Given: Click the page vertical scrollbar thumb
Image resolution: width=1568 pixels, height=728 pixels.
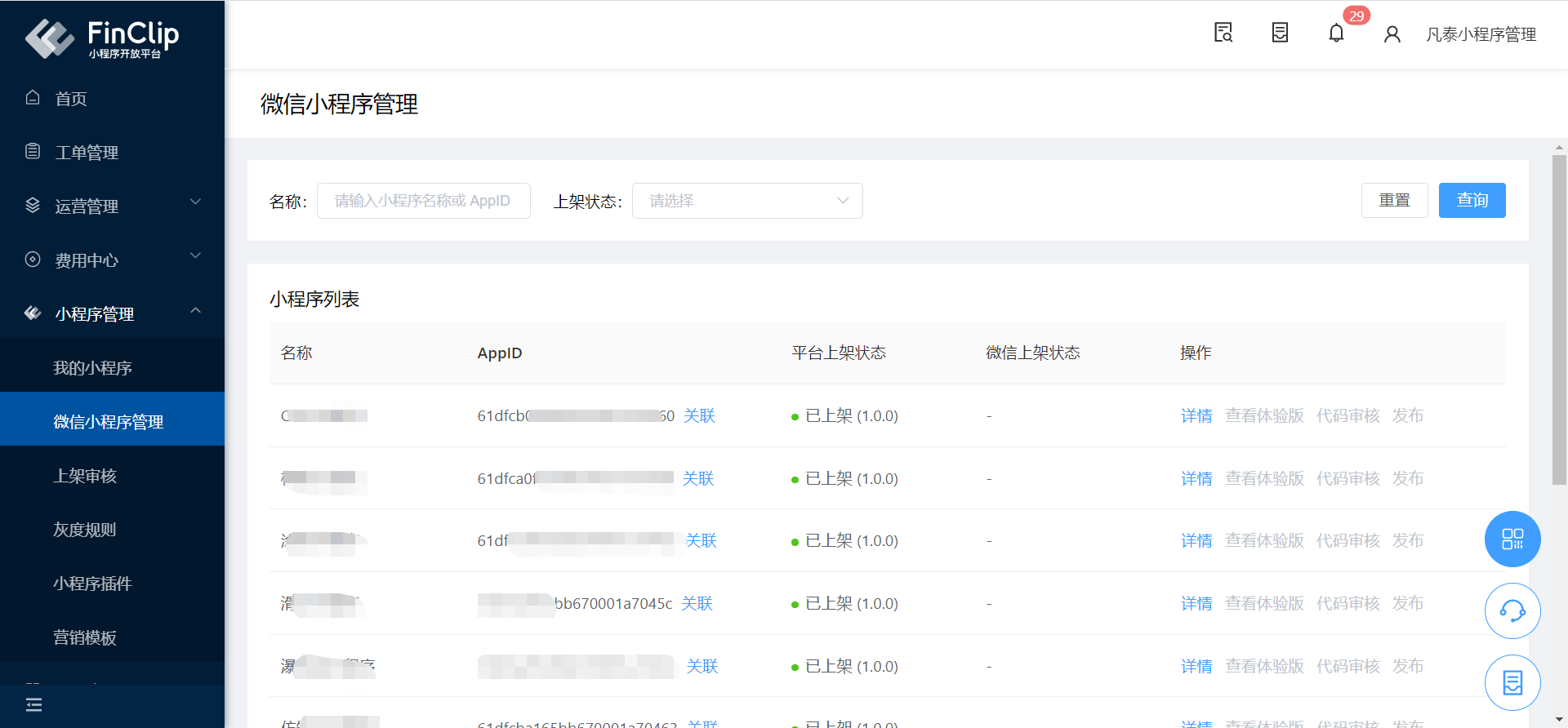Looking at the screenshot, I should pyautogui.click(x=1559, y=318).
